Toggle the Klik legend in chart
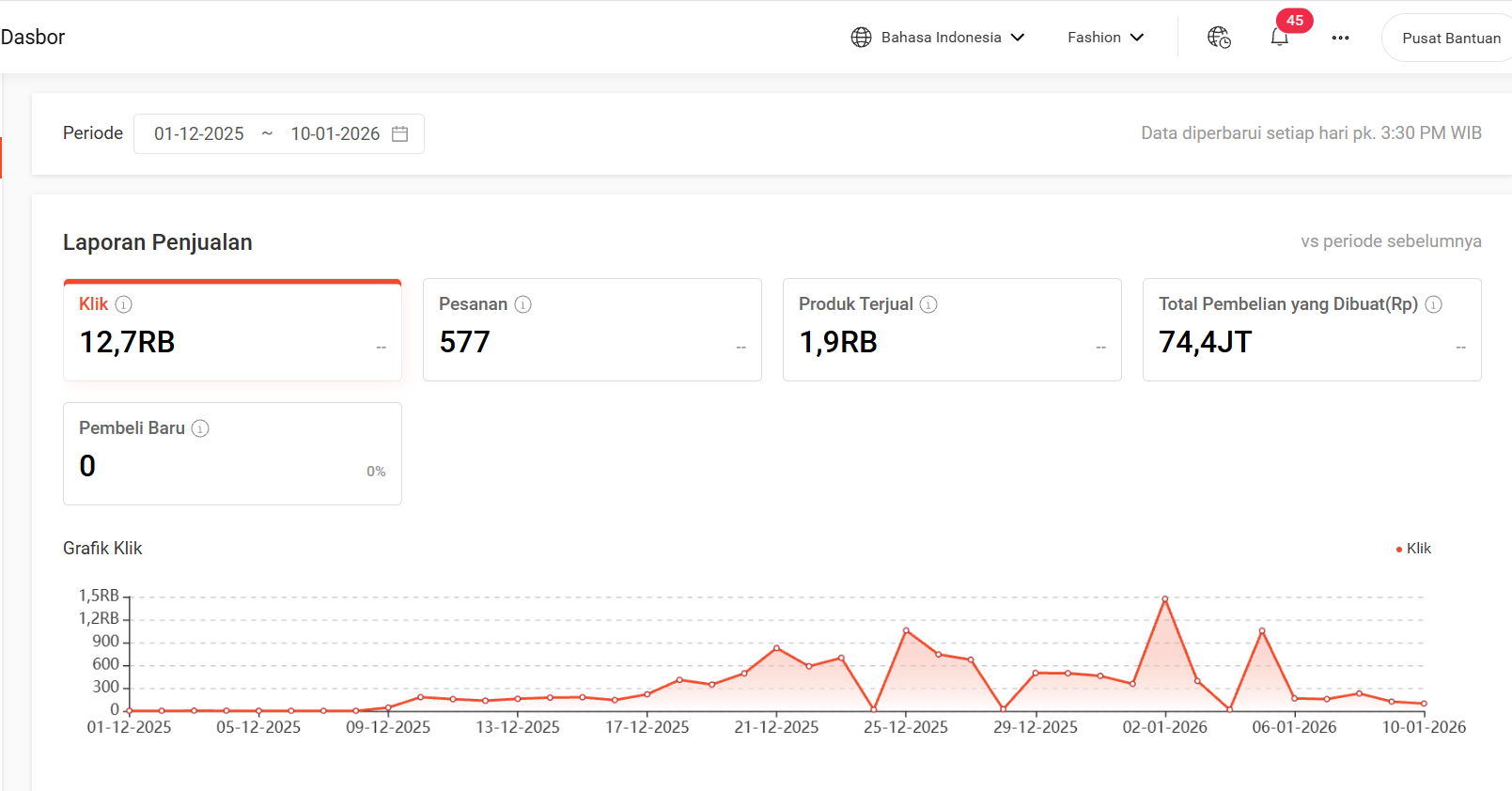This screenshot has height=791, width=1512. click(1413, 549)
